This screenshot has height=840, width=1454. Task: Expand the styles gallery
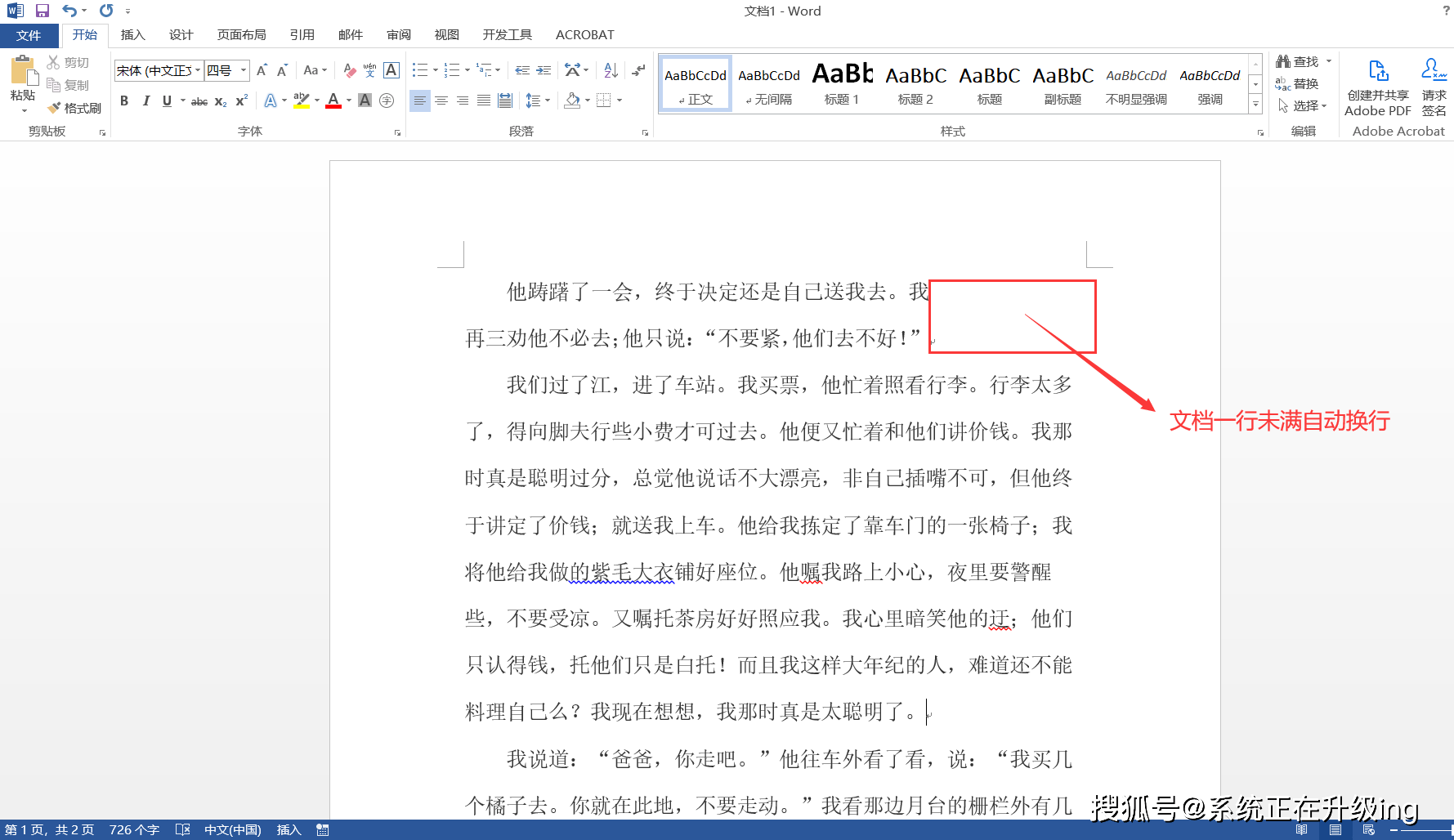click(x=1255, y=104)
